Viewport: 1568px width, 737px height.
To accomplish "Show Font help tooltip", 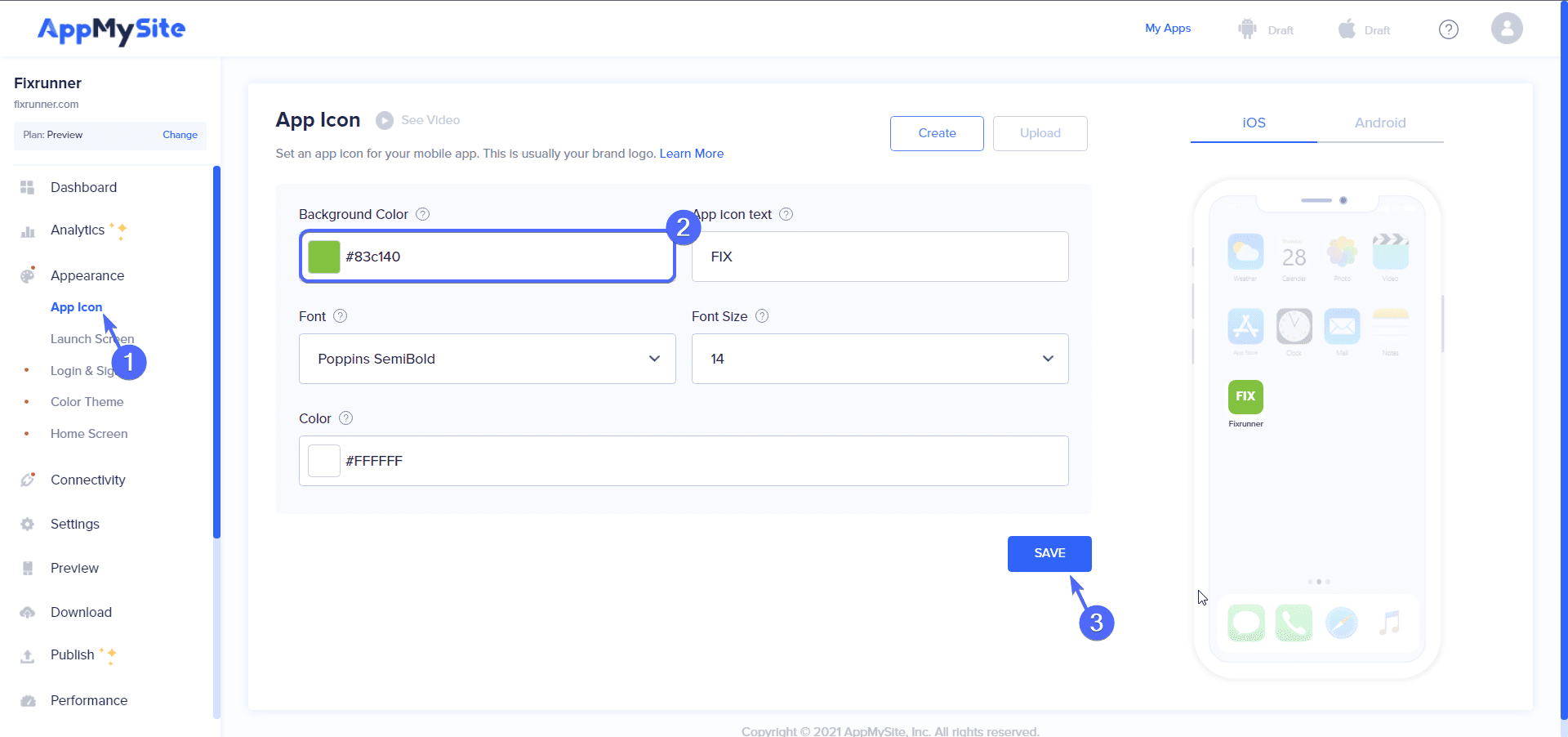I will click(341, 316).
